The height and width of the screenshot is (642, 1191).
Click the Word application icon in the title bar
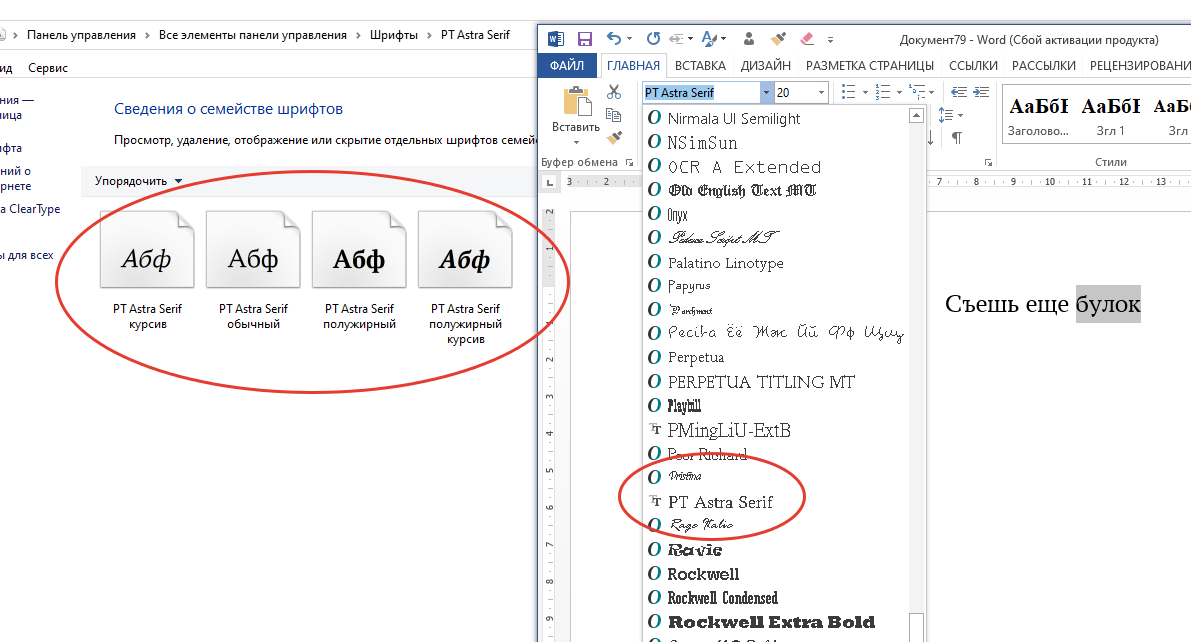pos(556,39)
